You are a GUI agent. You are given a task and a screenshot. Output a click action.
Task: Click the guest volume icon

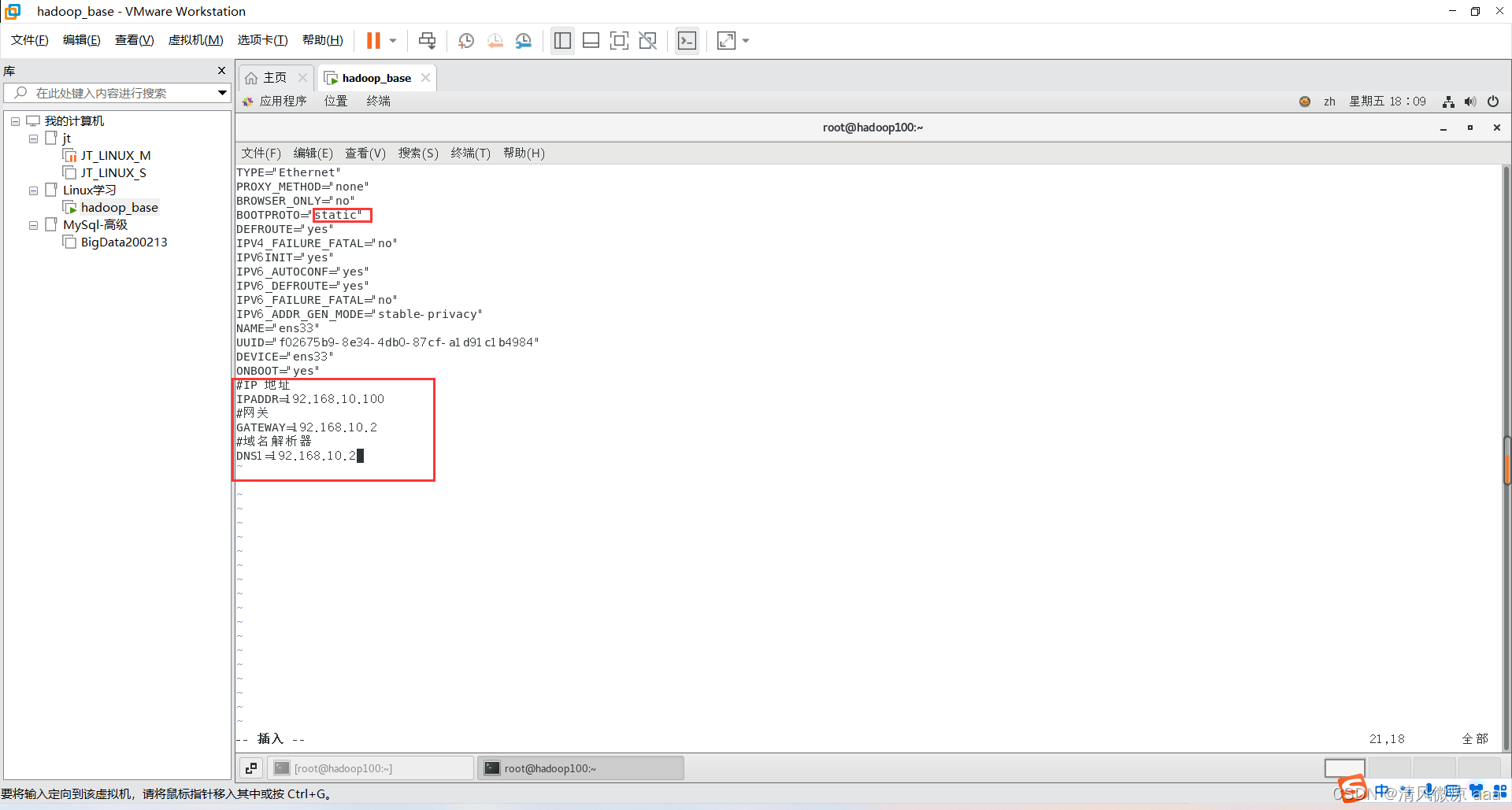pos(1470,102)
